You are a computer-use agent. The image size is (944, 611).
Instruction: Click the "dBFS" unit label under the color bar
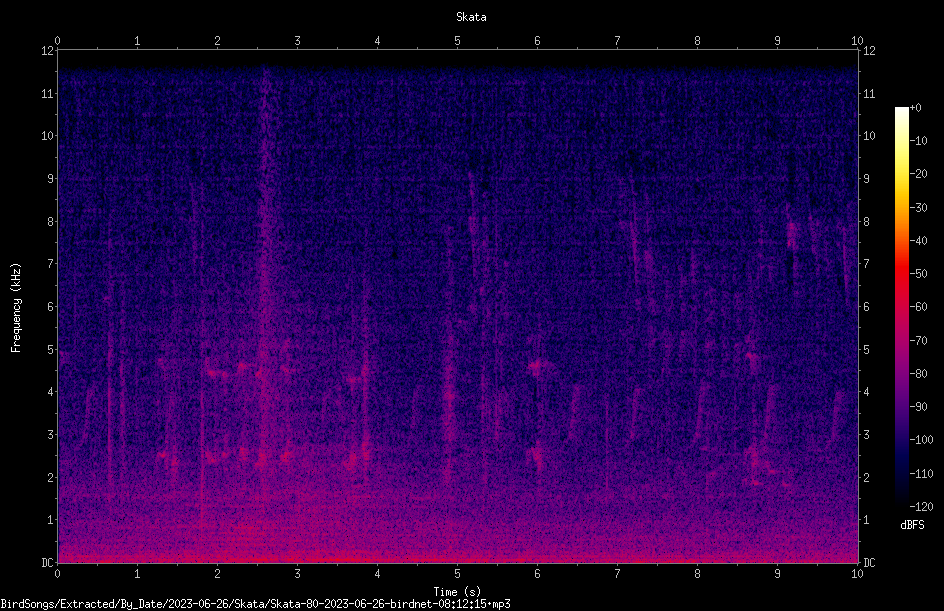point(912,525)
